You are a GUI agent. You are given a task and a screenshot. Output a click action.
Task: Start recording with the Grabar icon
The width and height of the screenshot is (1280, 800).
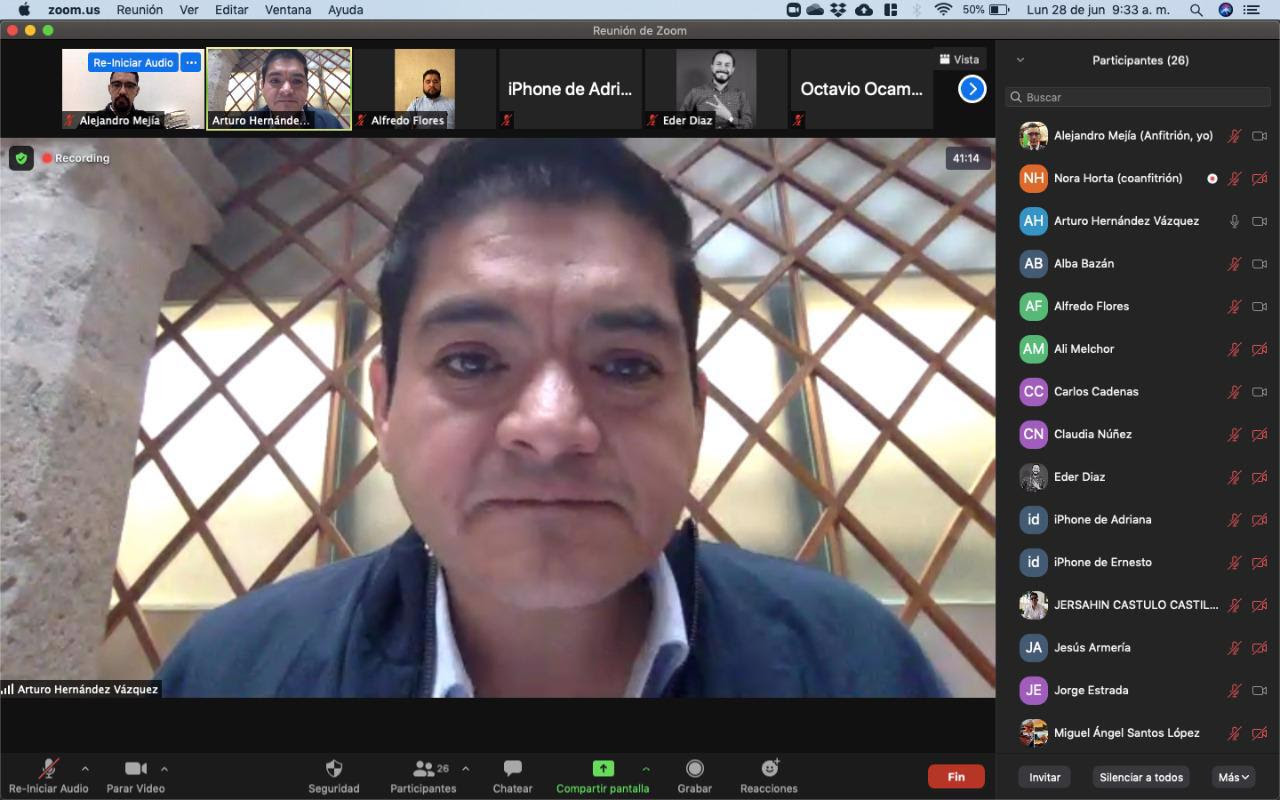(694, 769)
